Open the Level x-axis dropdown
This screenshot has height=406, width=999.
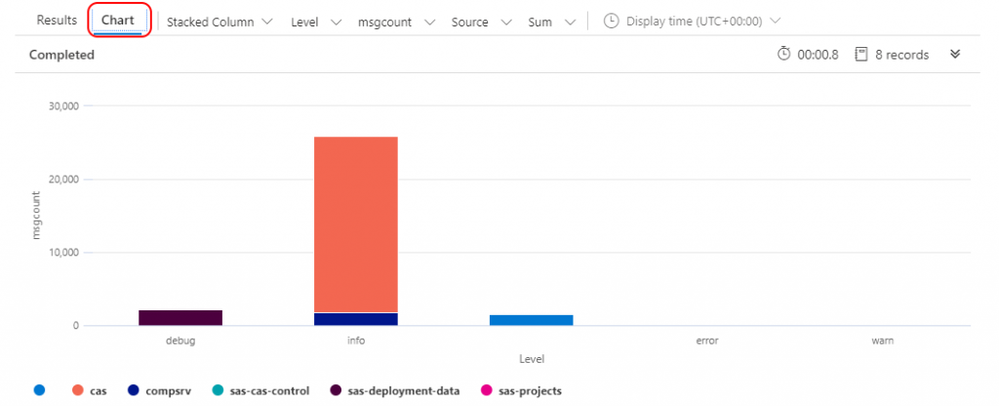coord(315,21)
